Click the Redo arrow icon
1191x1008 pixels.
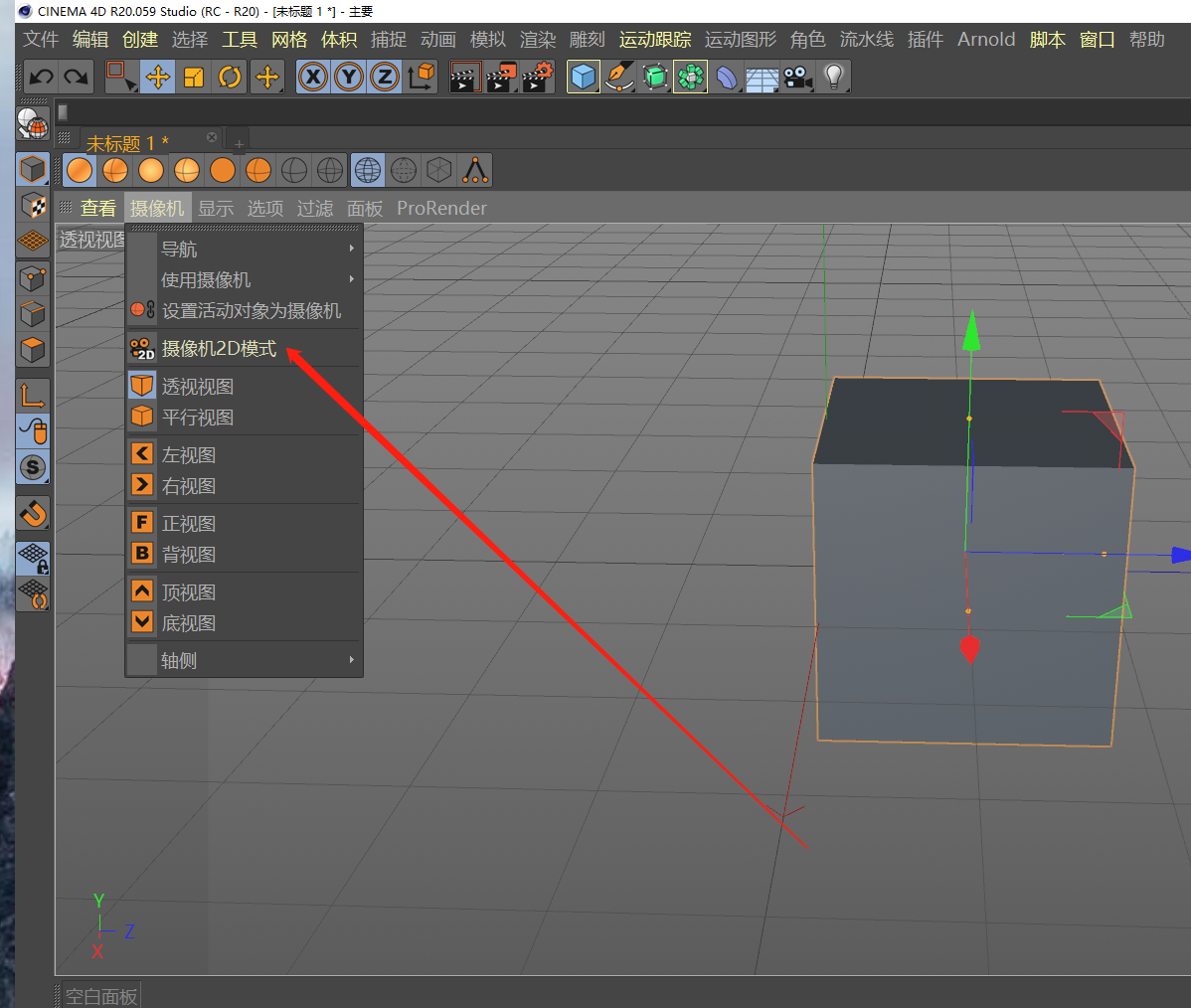[76, 77]
